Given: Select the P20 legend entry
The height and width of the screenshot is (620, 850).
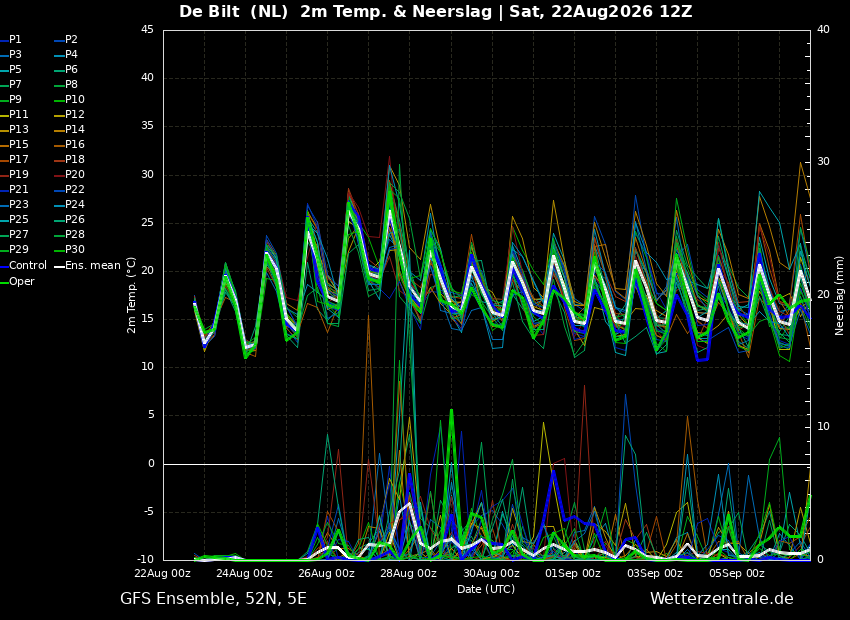Looking at the screenshot, I should tap(75, 175).
